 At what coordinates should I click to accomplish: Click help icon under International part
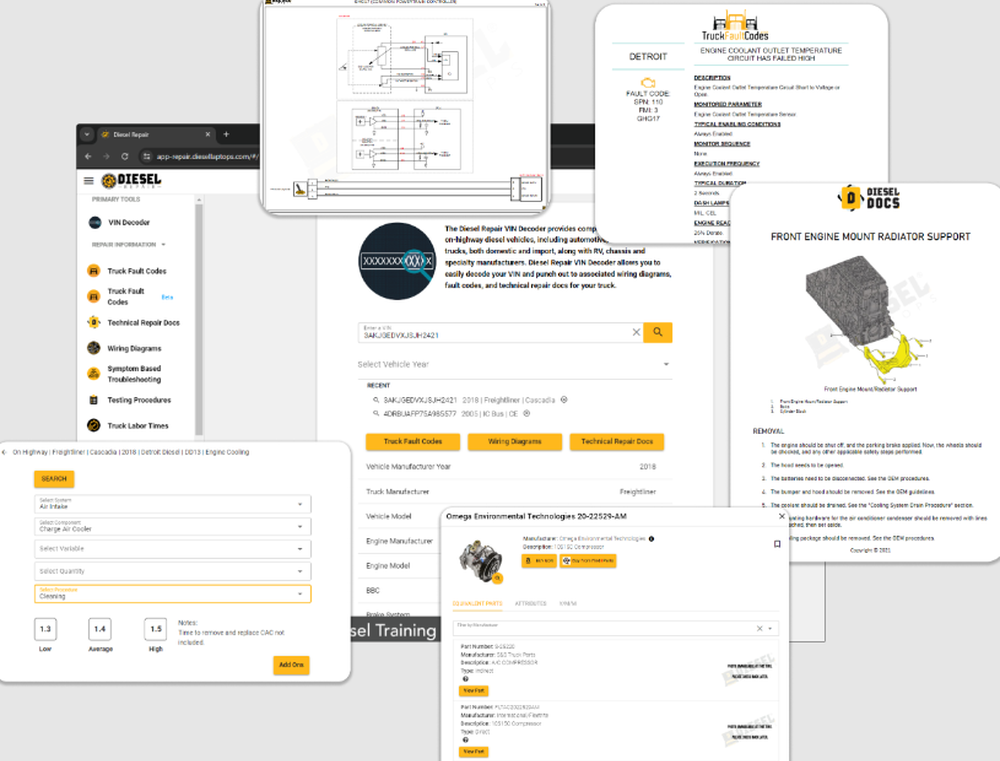(465, 740)
